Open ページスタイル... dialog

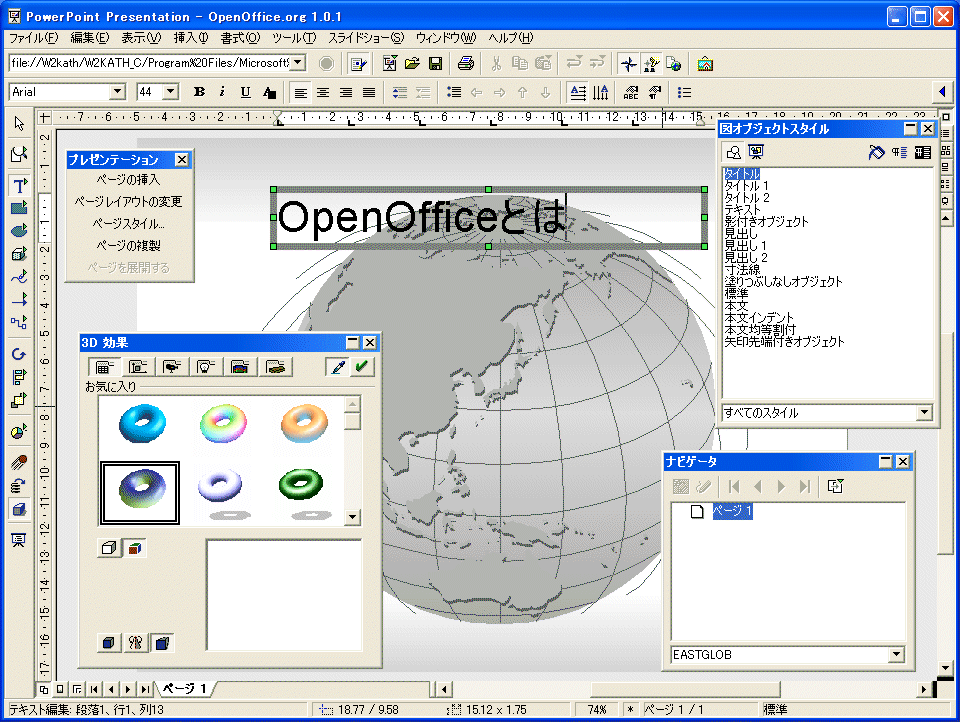129,224
